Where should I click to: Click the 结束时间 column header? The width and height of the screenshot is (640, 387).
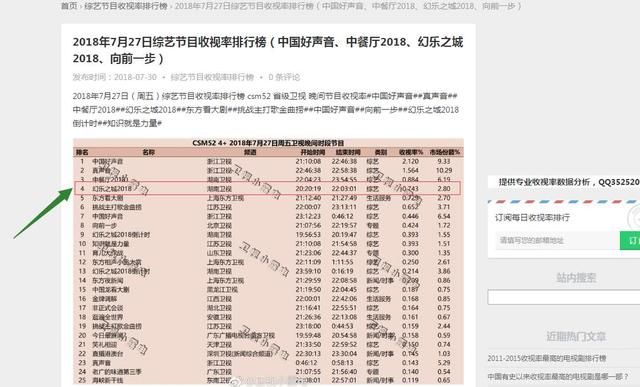[348, 152]
